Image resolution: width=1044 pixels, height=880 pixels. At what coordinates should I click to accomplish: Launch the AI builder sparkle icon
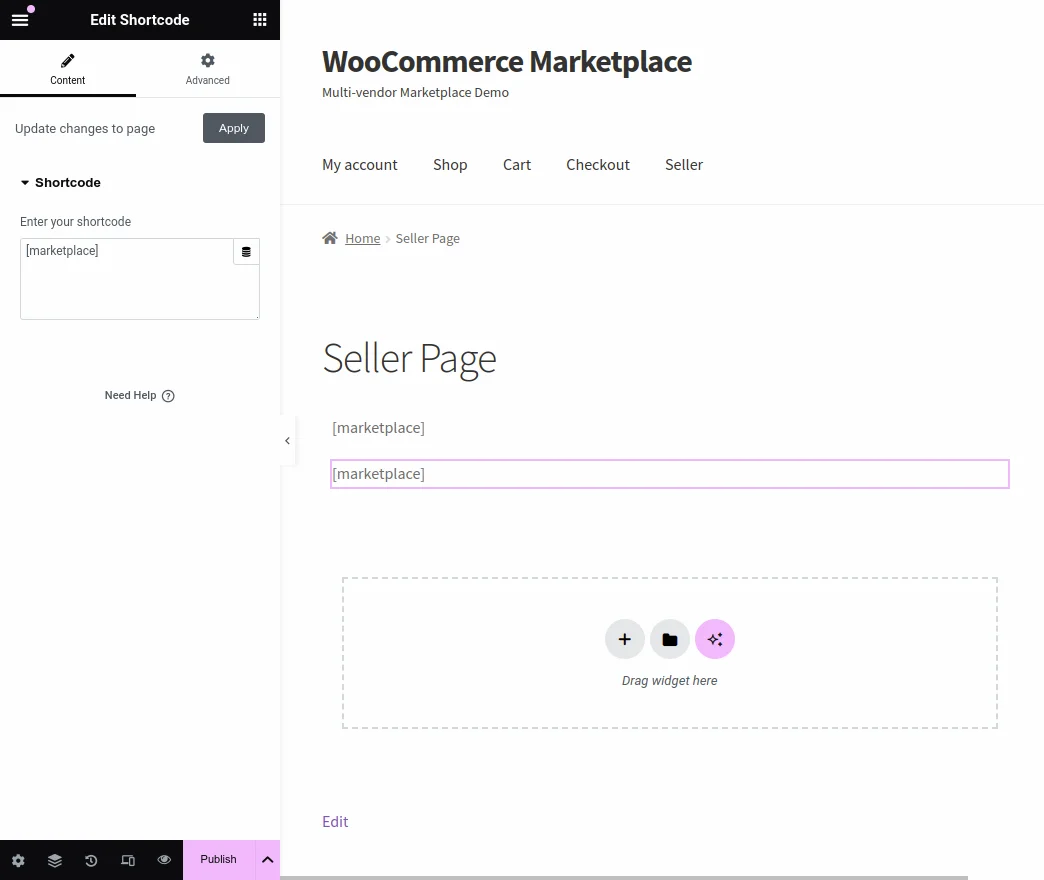click(714, 638)
